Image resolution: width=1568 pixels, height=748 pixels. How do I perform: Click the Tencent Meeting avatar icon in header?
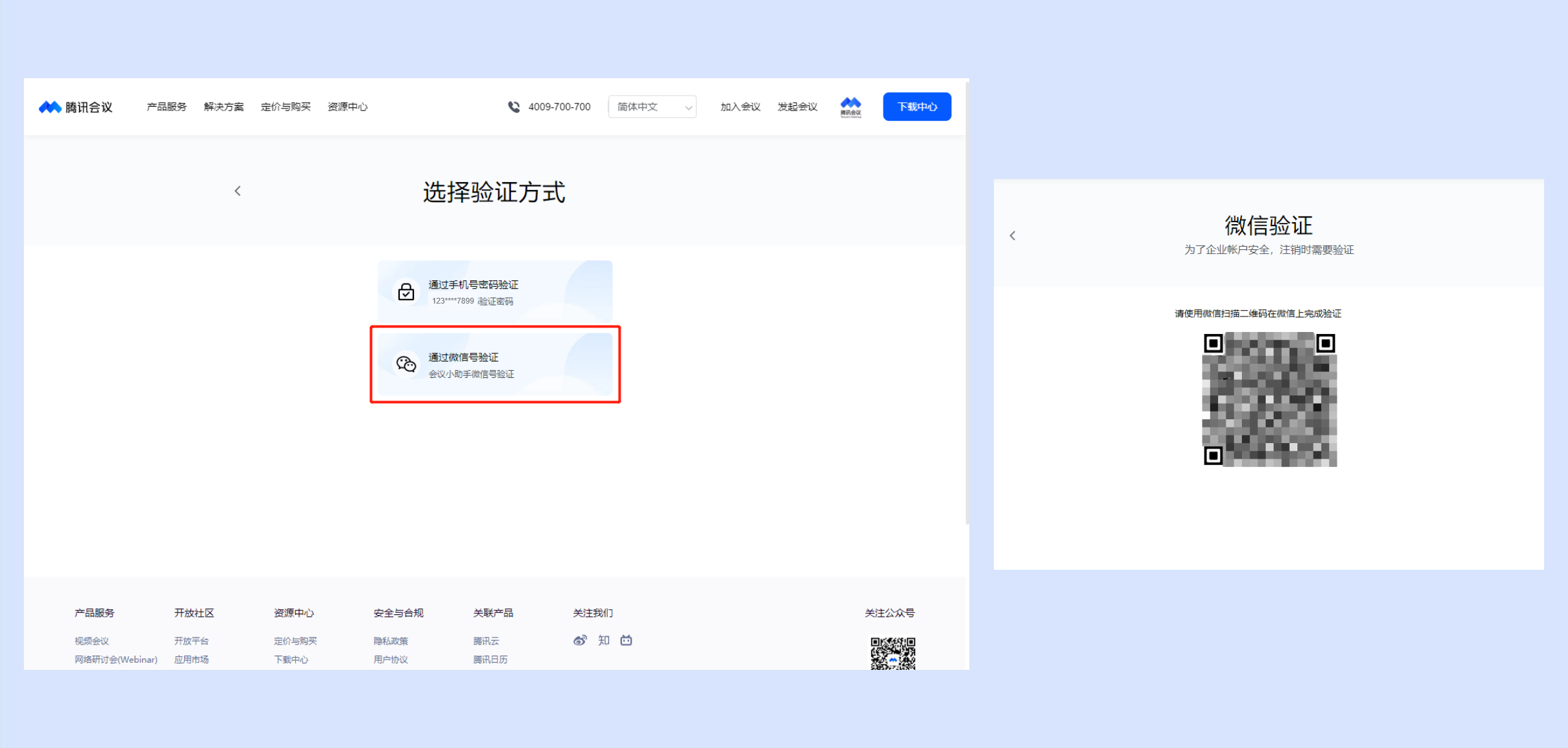pyautogui.click(x=851, y=107)
